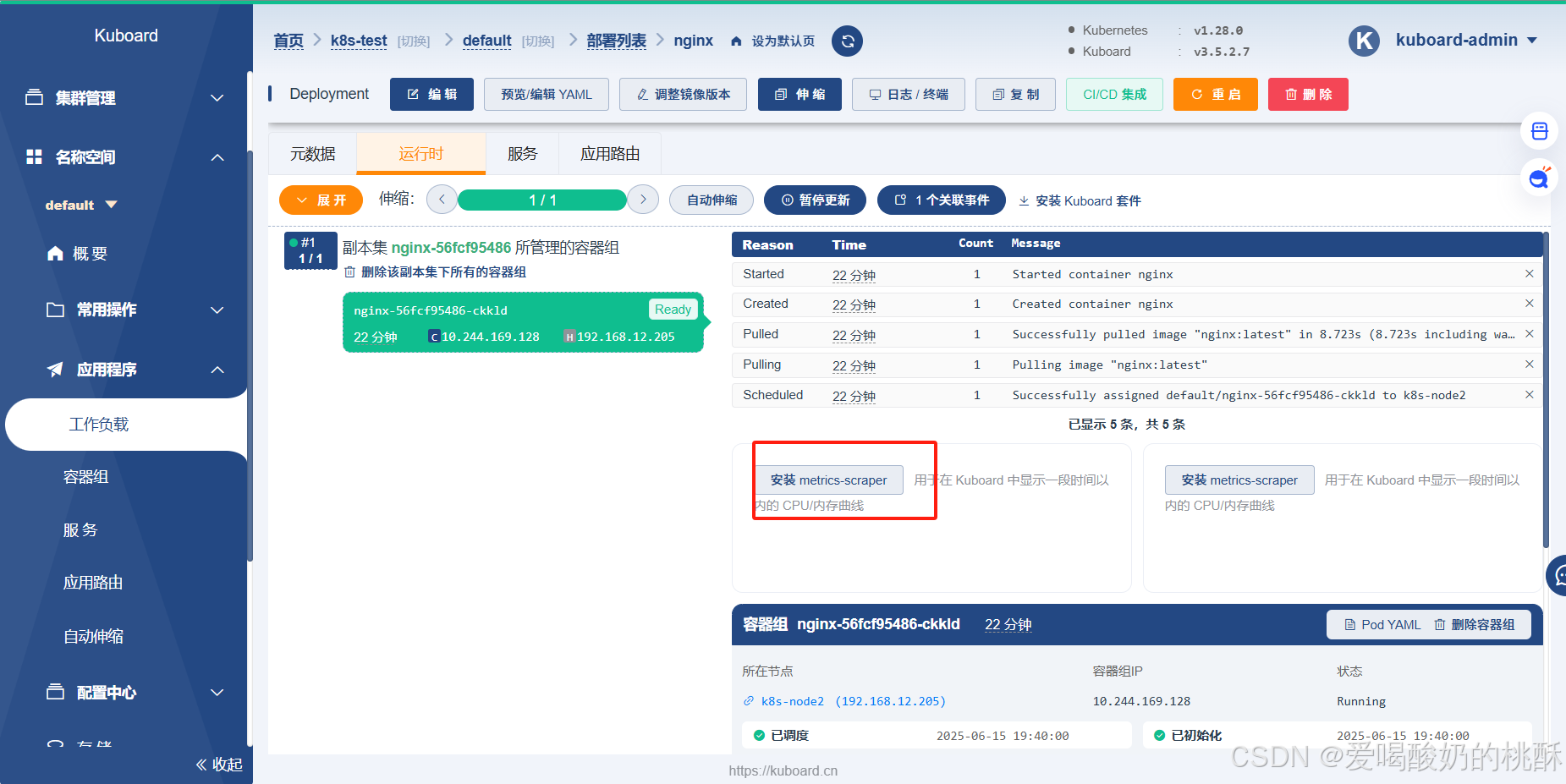Image resolution: width=1566 pixels, height=784 pixels.
Task: Open https://kuboard.cn footer link
Action: click(x=783, y=770)
